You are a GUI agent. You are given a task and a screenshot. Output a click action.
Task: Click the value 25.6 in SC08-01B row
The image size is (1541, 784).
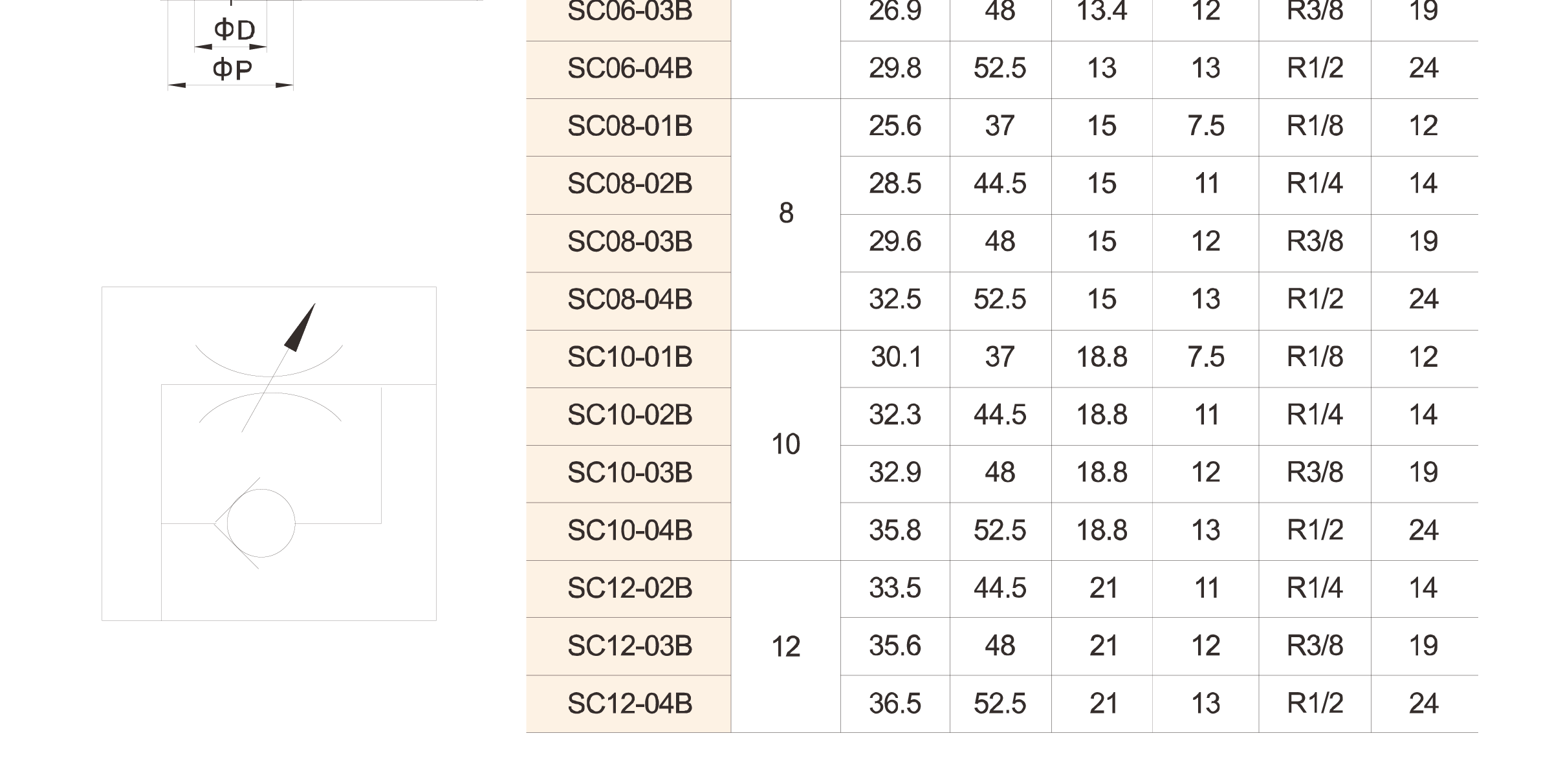895,127
